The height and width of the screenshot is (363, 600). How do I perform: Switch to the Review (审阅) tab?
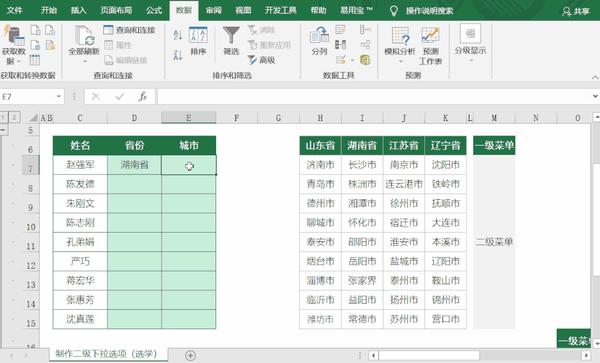(214, 10)
